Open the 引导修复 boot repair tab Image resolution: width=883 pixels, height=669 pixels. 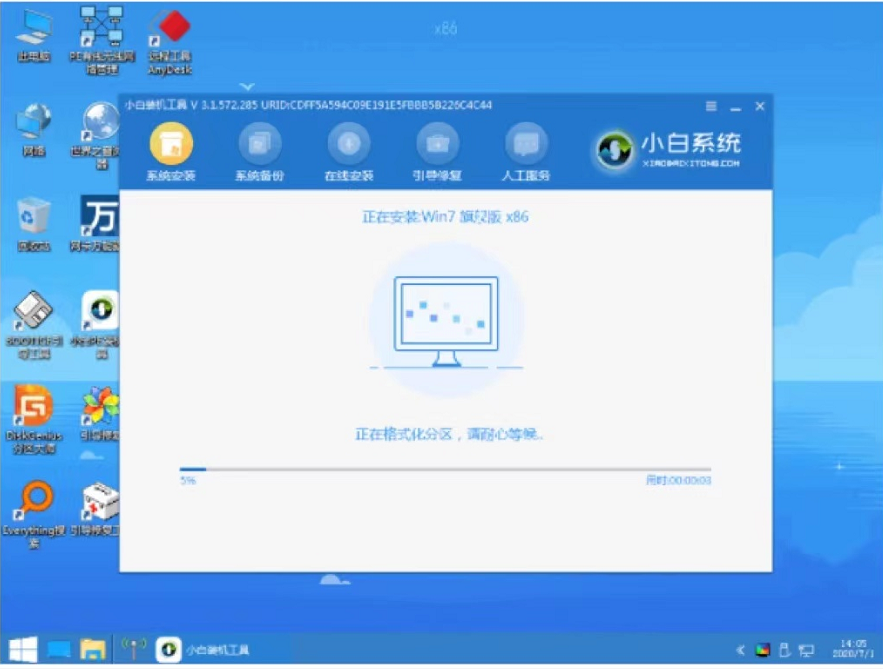click(x=438, y=151)
